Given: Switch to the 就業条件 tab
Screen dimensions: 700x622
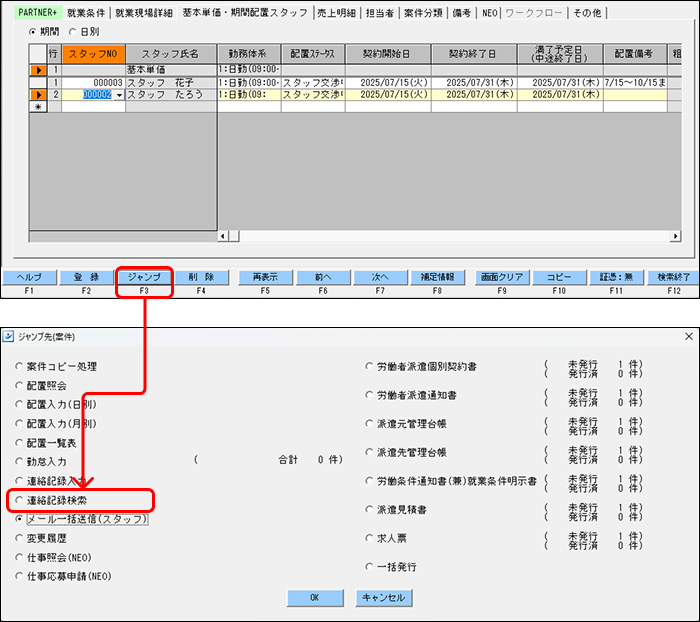Looking at the screenshot, I should [x=86, y=13].
